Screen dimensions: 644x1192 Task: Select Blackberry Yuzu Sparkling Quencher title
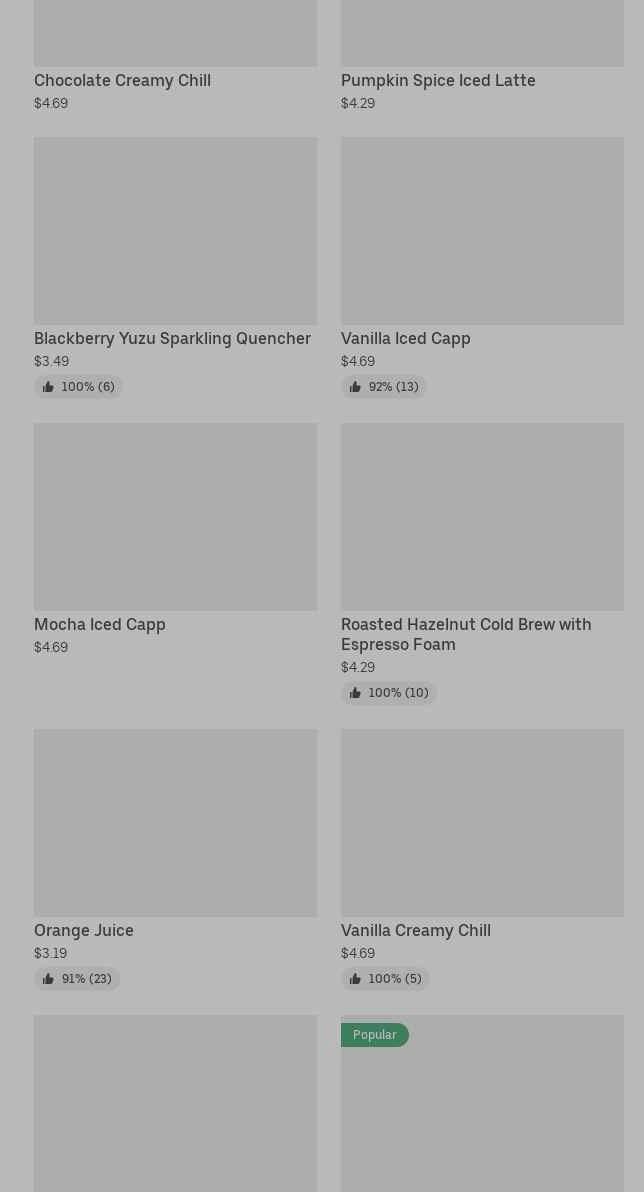172,338
